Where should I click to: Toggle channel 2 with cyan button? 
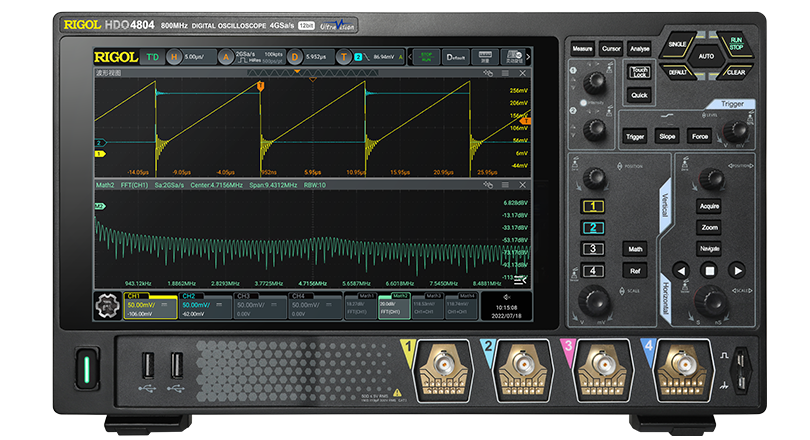pos(593,228)
